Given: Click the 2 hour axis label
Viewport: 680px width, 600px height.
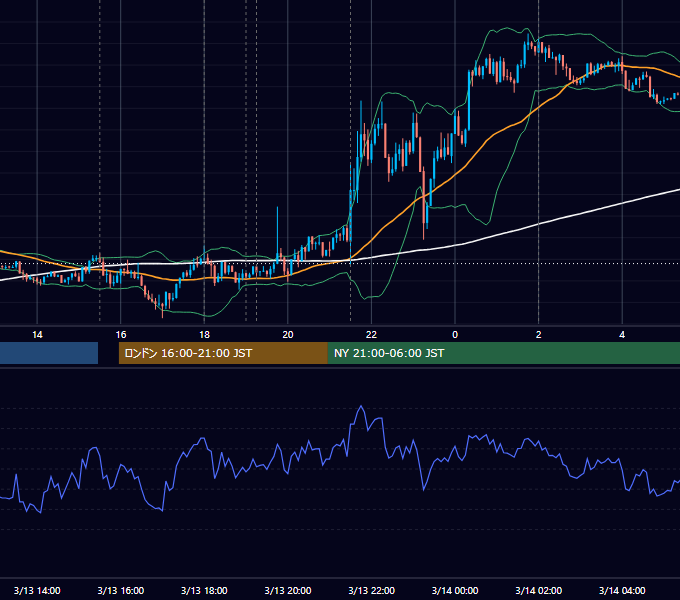Looking at the screenshot, I should coord(539,335).
